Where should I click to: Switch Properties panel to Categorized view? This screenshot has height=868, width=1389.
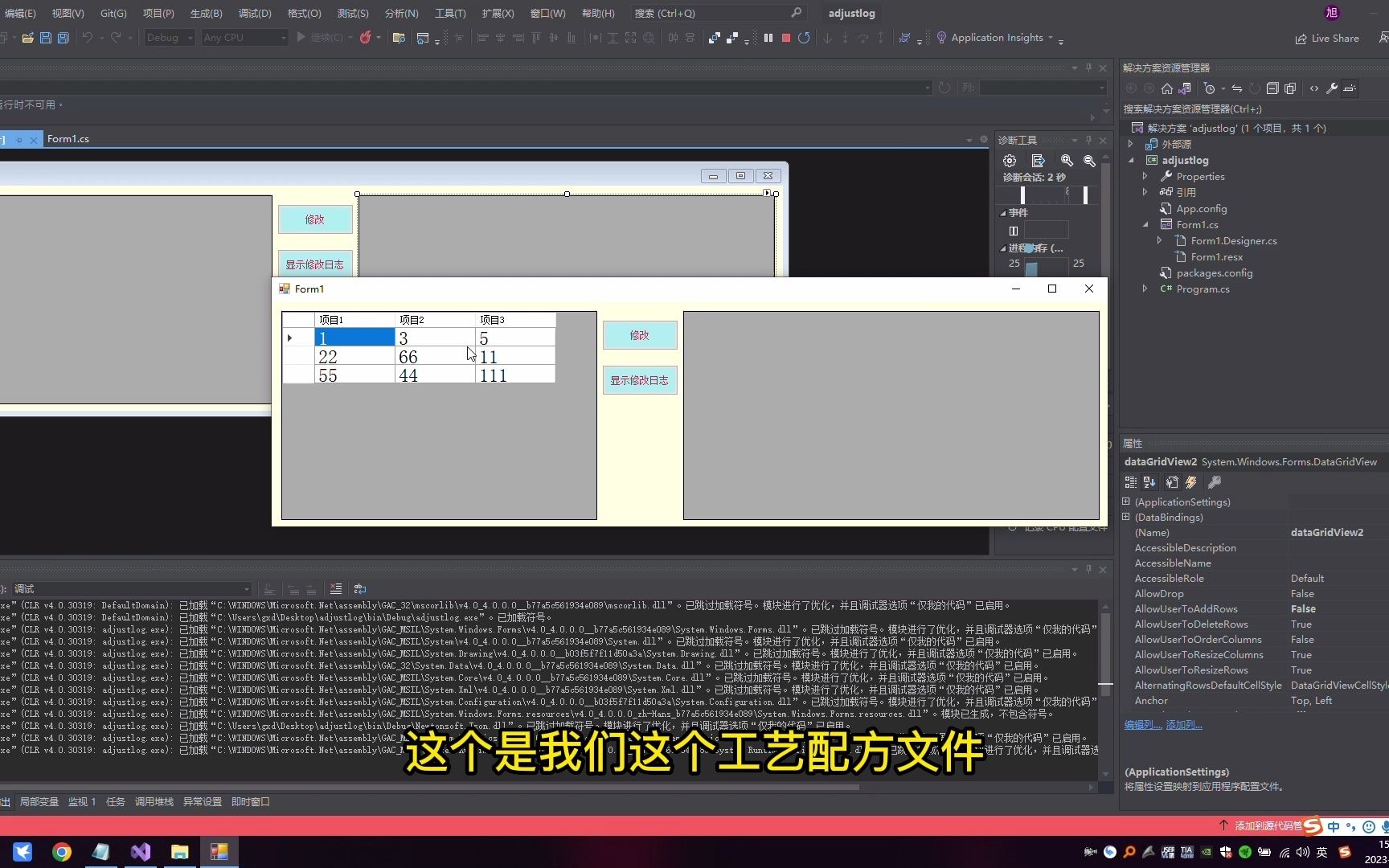(1129, 482)
